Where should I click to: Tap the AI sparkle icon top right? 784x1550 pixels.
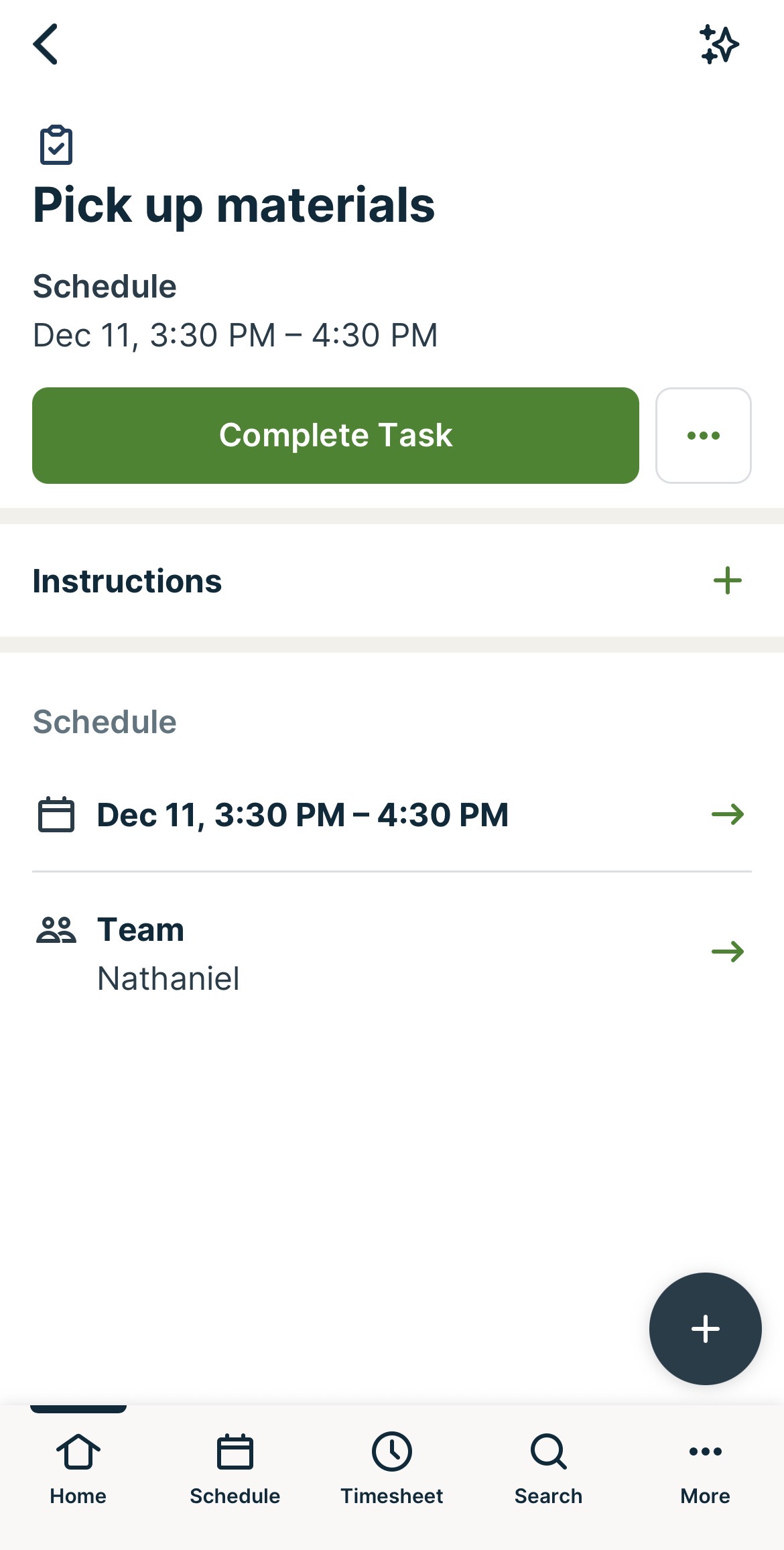[720, 45]
